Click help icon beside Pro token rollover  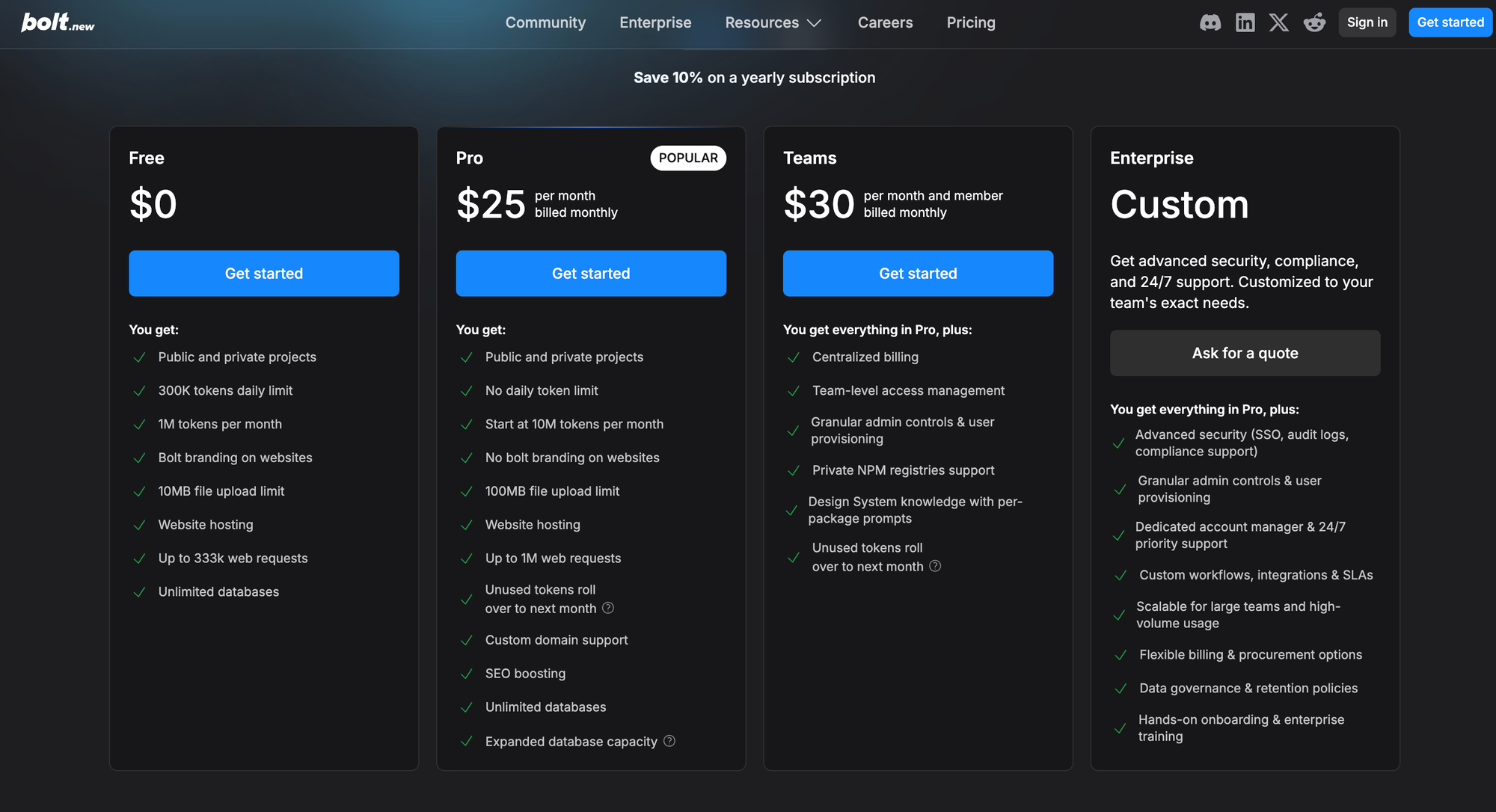[x=608, y=608]
